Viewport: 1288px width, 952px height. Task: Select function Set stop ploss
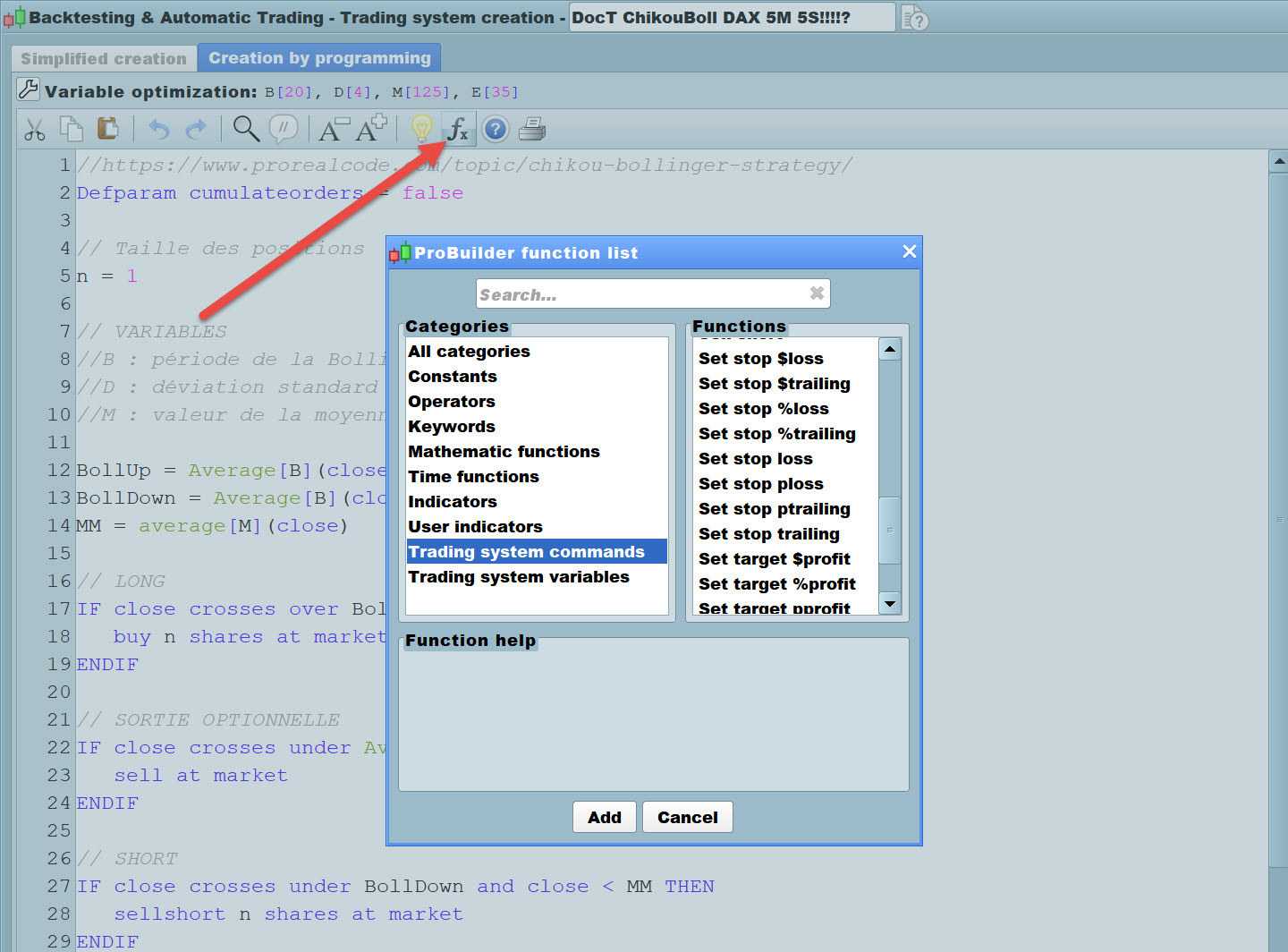tap(786, 484)
